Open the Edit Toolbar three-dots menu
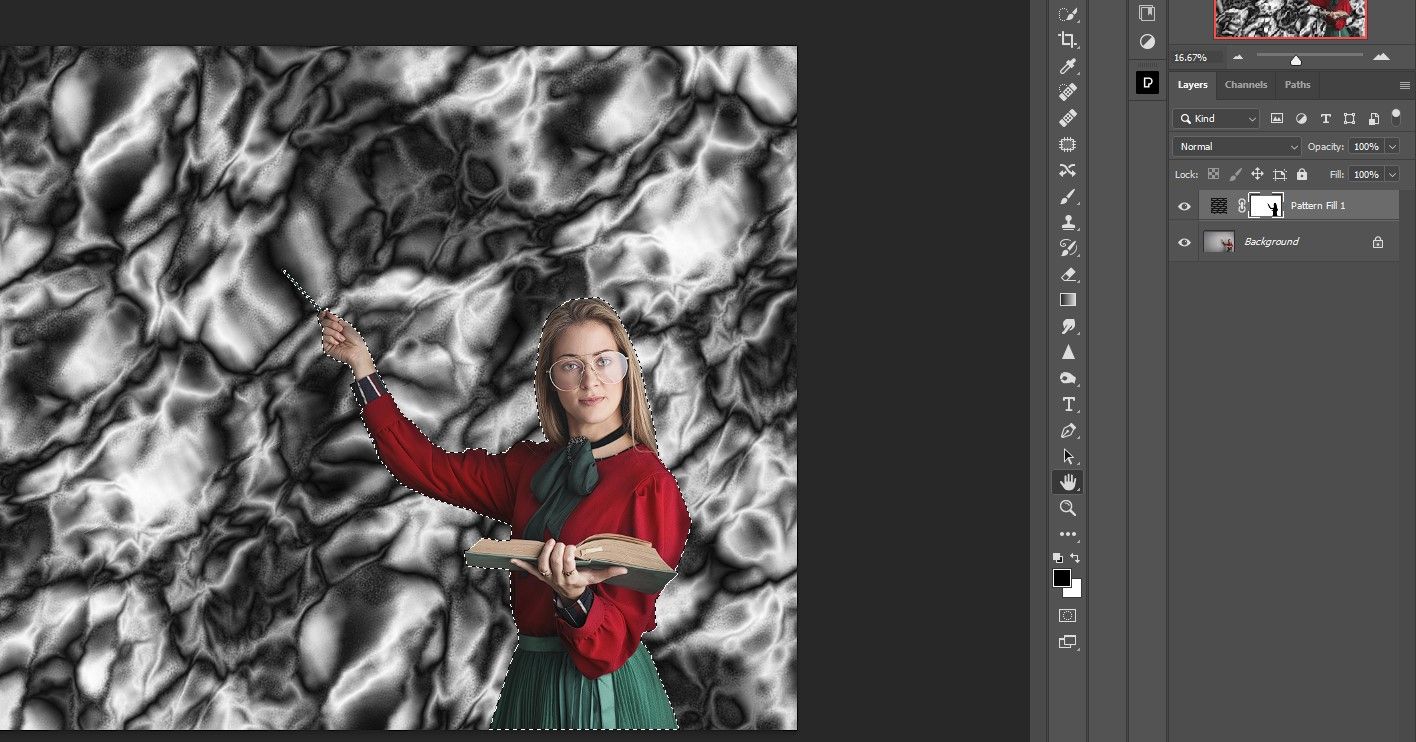Viewport: 1416px width, 742px height. pos(1068,534)
